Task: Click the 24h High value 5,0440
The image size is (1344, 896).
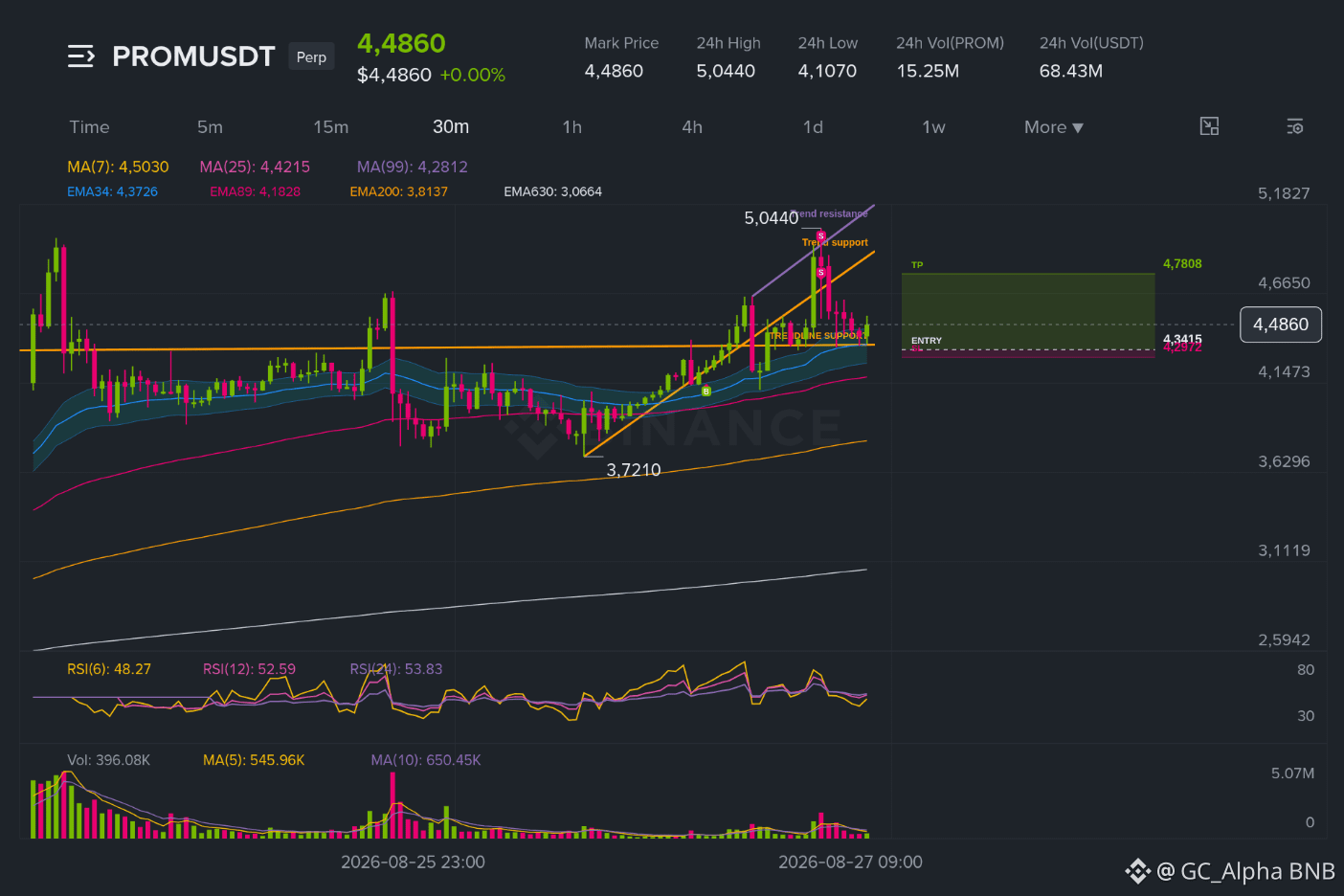Action: (x=726, y=71)
